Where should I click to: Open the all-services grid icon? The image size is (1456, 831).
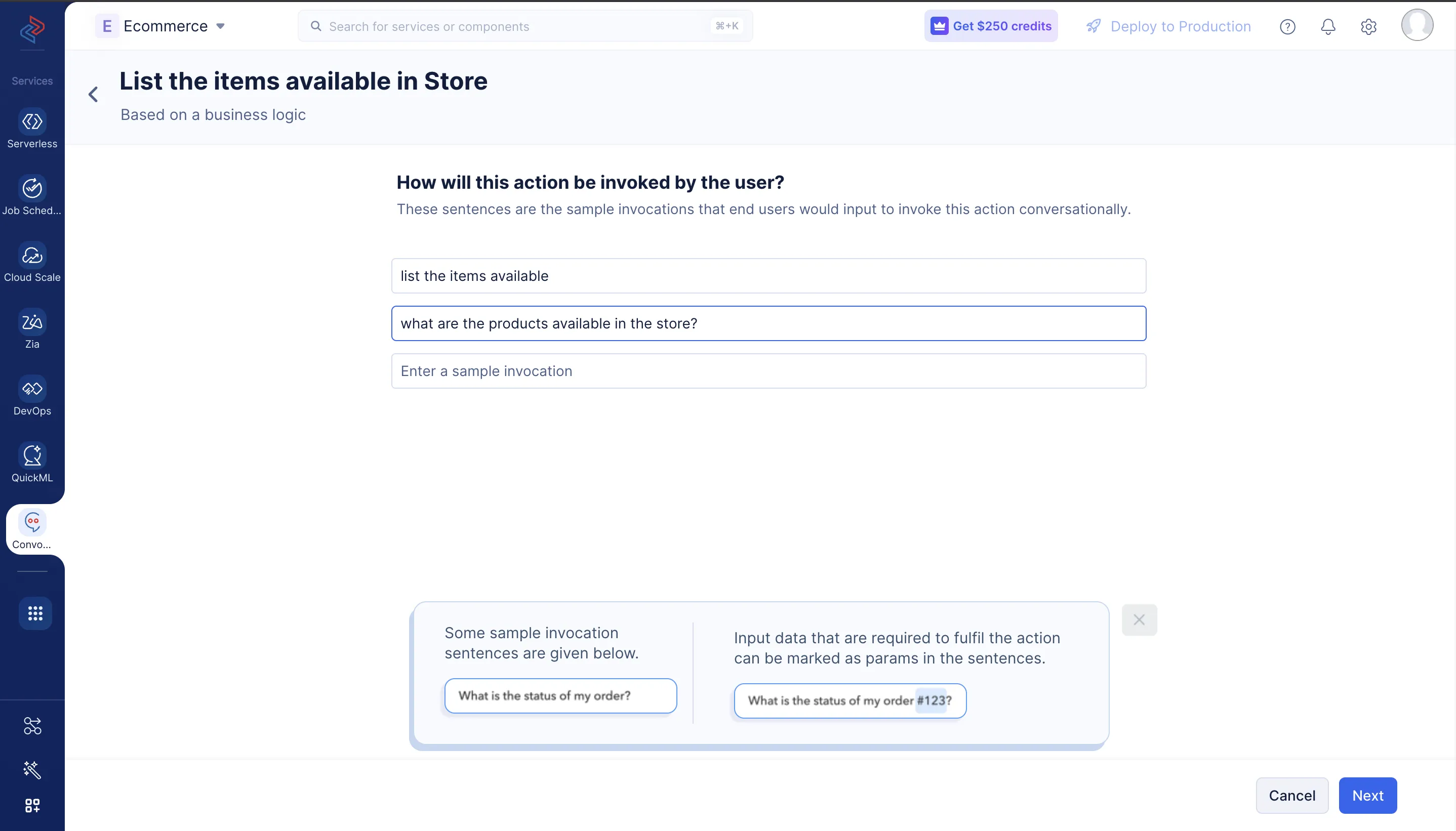pyautogui.click(x=35, y=613)
